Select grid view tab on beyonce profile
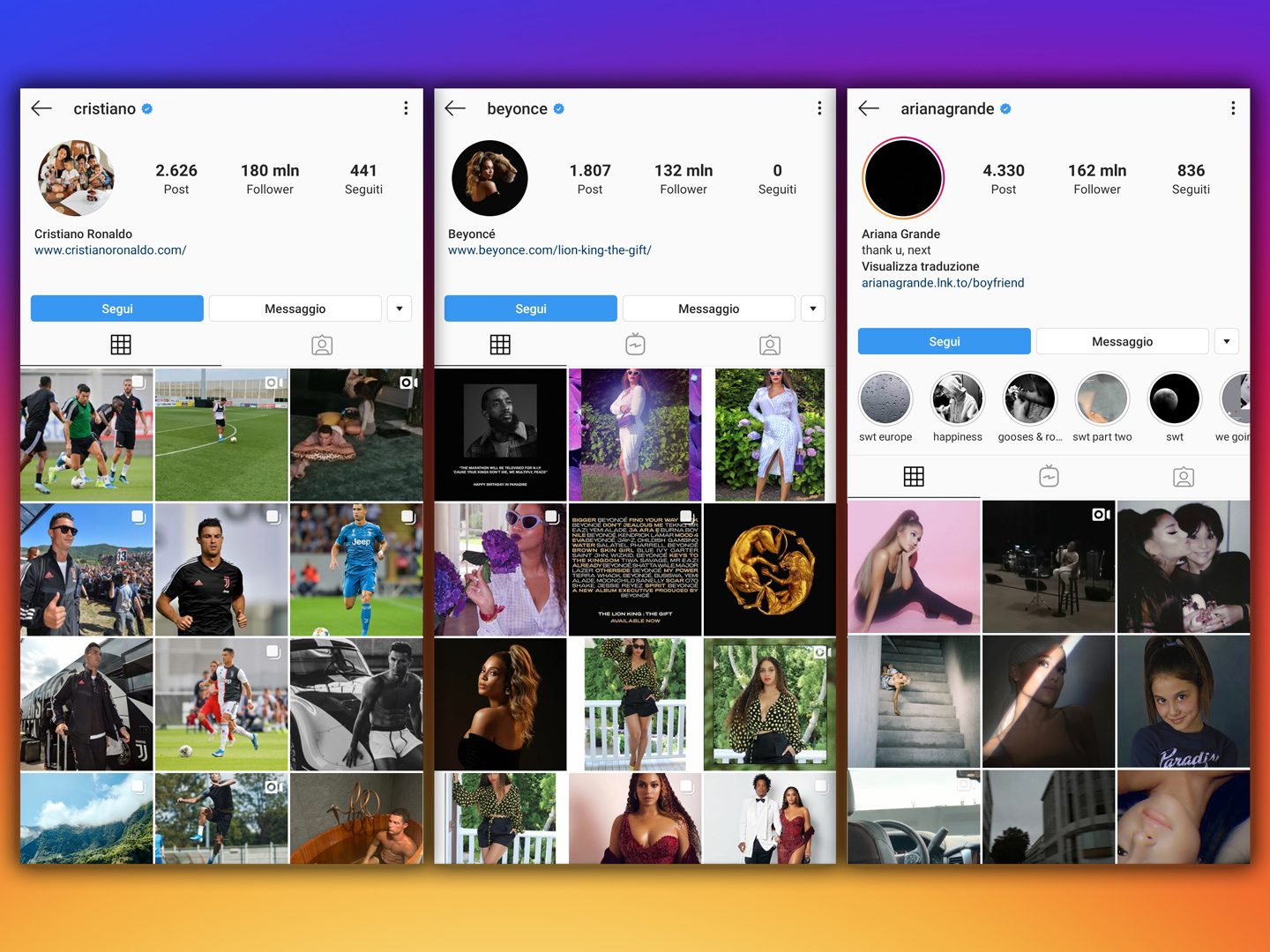1270x952 pixels. [500, 345]
